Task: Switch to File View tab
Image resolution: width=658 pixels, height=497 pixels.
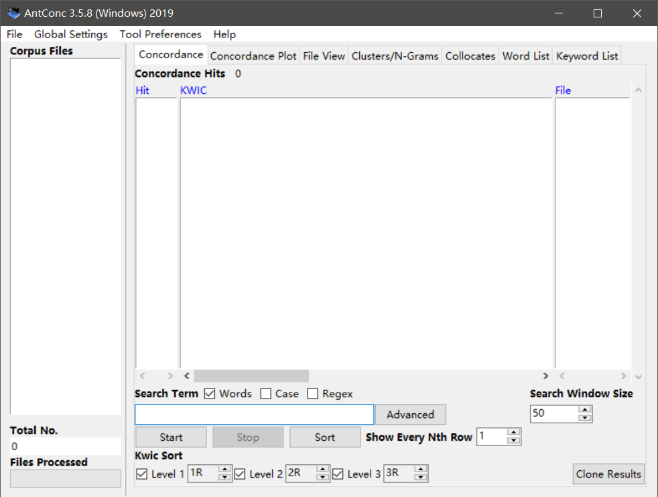Action: tap(324, 56)
